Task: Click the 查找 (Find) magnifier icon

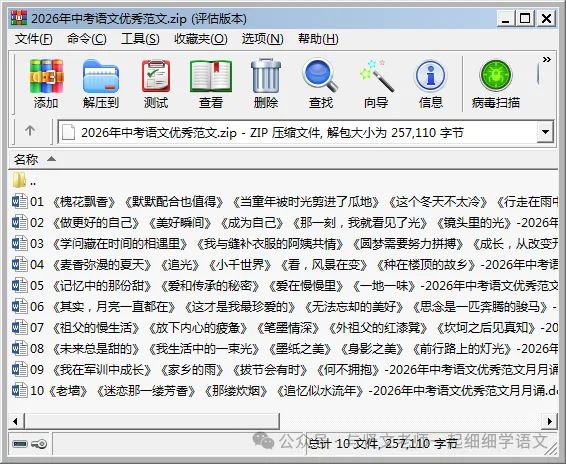Action: pos(320,76)
